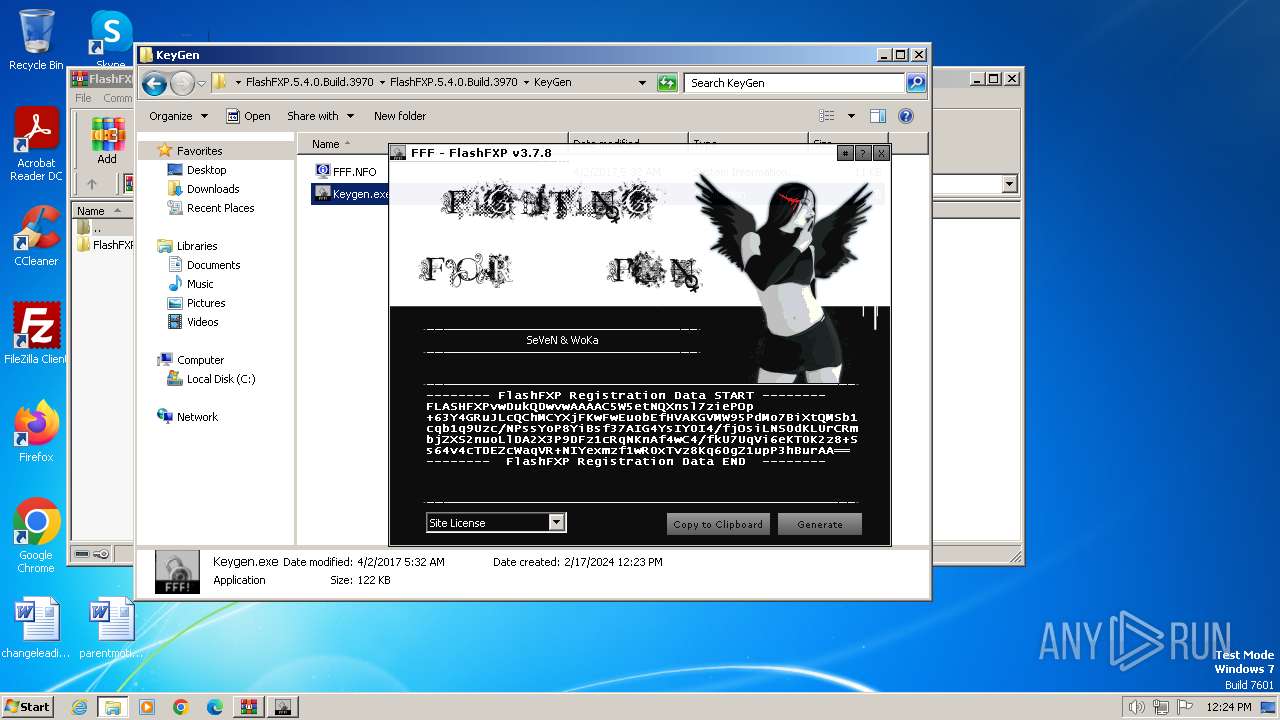
Task: Open Pictures library
Action: 206,303
